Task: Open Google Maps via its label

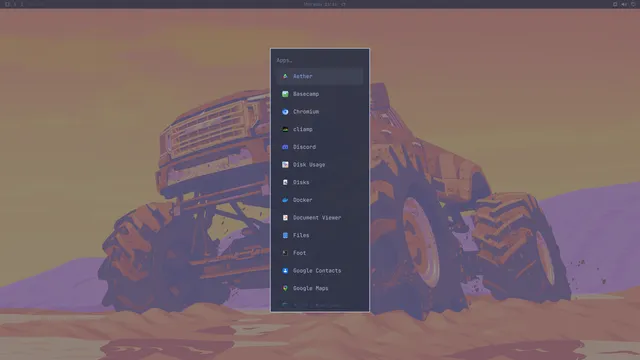Action: [310, 288]
